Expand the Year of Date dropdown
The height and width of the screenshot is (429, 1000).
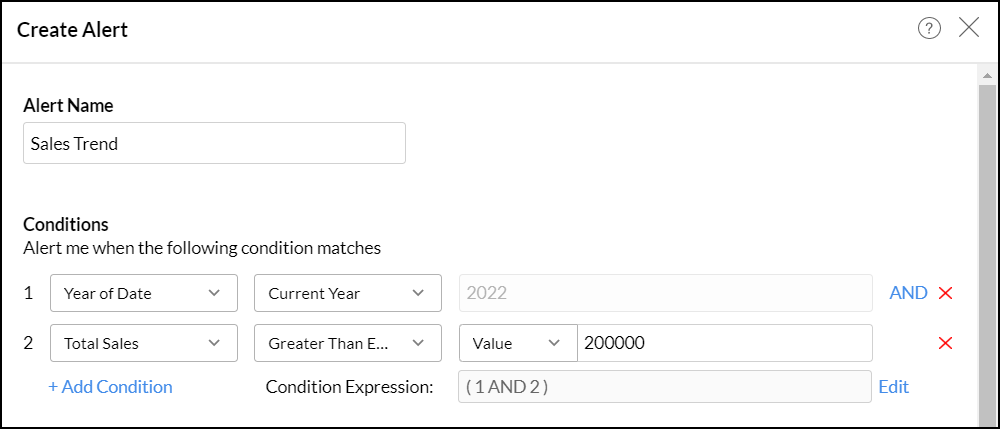coord(143,293)
